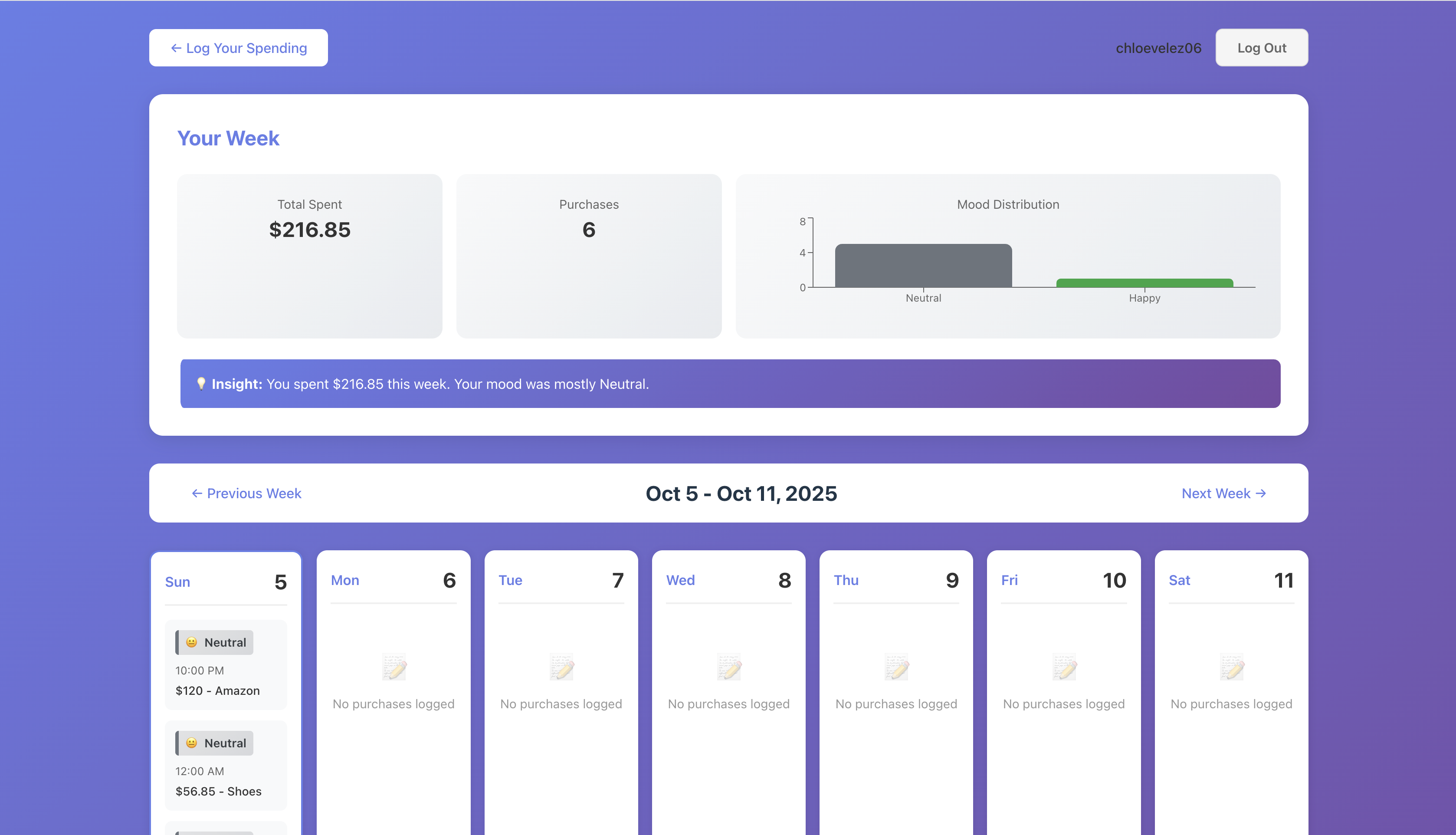The height and width of the screenshot is (835, 1456).
Task: Click the memo icon in Monday column
Action: (394, 667)
